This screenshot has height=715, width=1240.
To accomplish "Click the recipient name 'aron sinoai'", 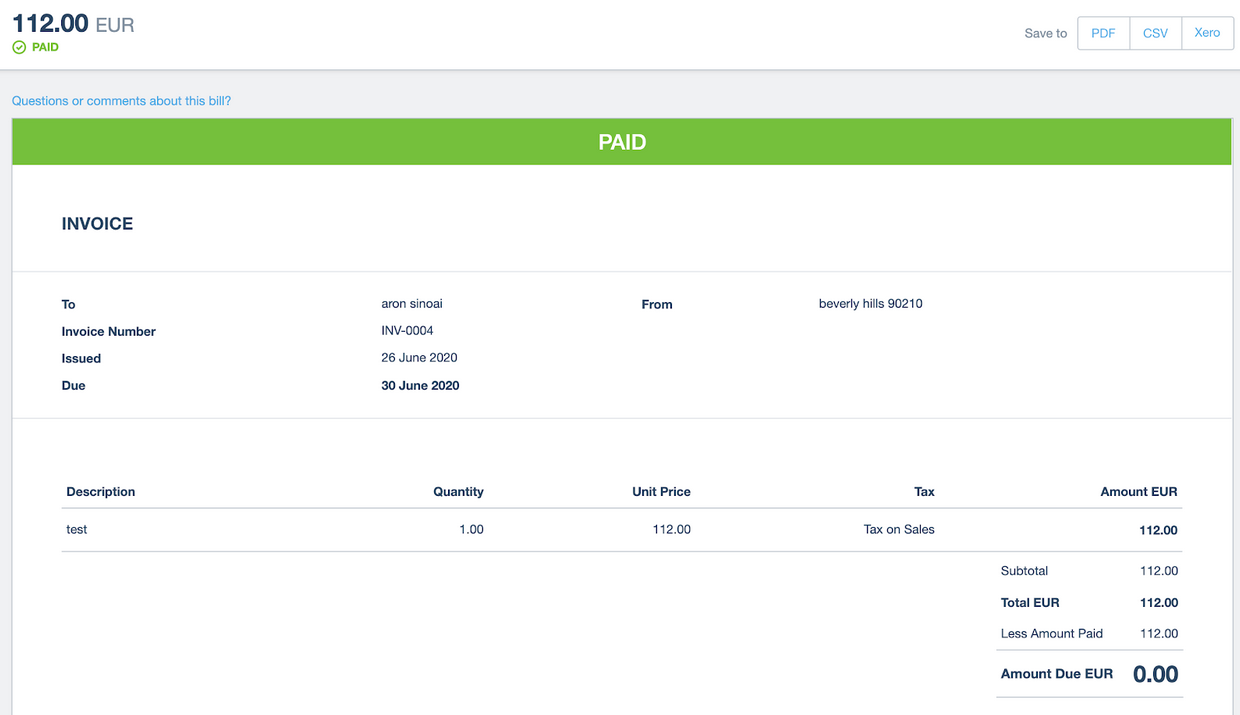I will point(412,303).
